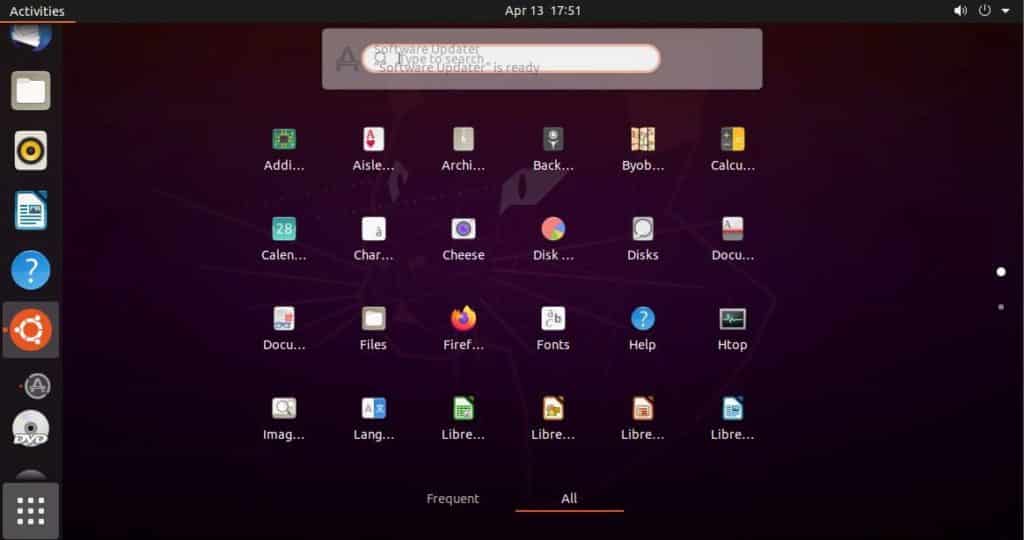Switch to the All tab
Screen dimensions: 1024x540
click(569, 498)
